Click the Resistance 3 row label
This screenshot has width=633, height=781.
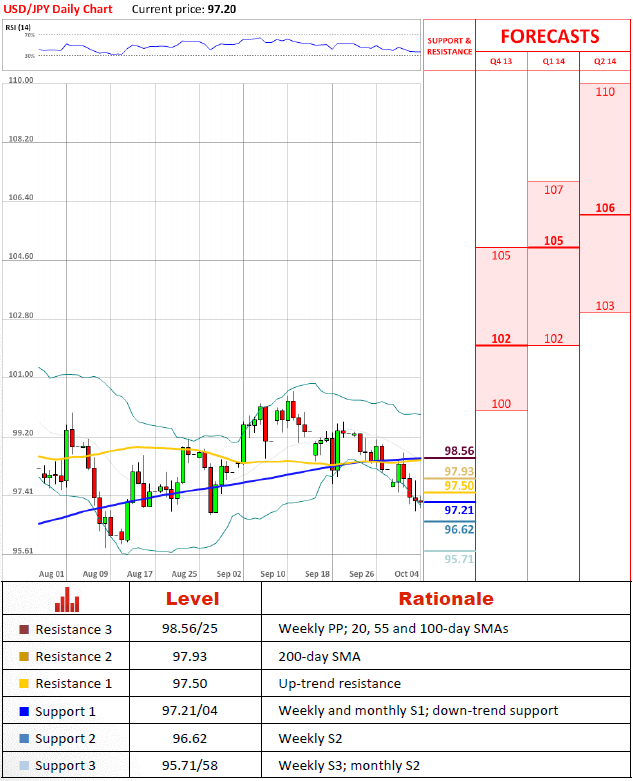(74, 630)
